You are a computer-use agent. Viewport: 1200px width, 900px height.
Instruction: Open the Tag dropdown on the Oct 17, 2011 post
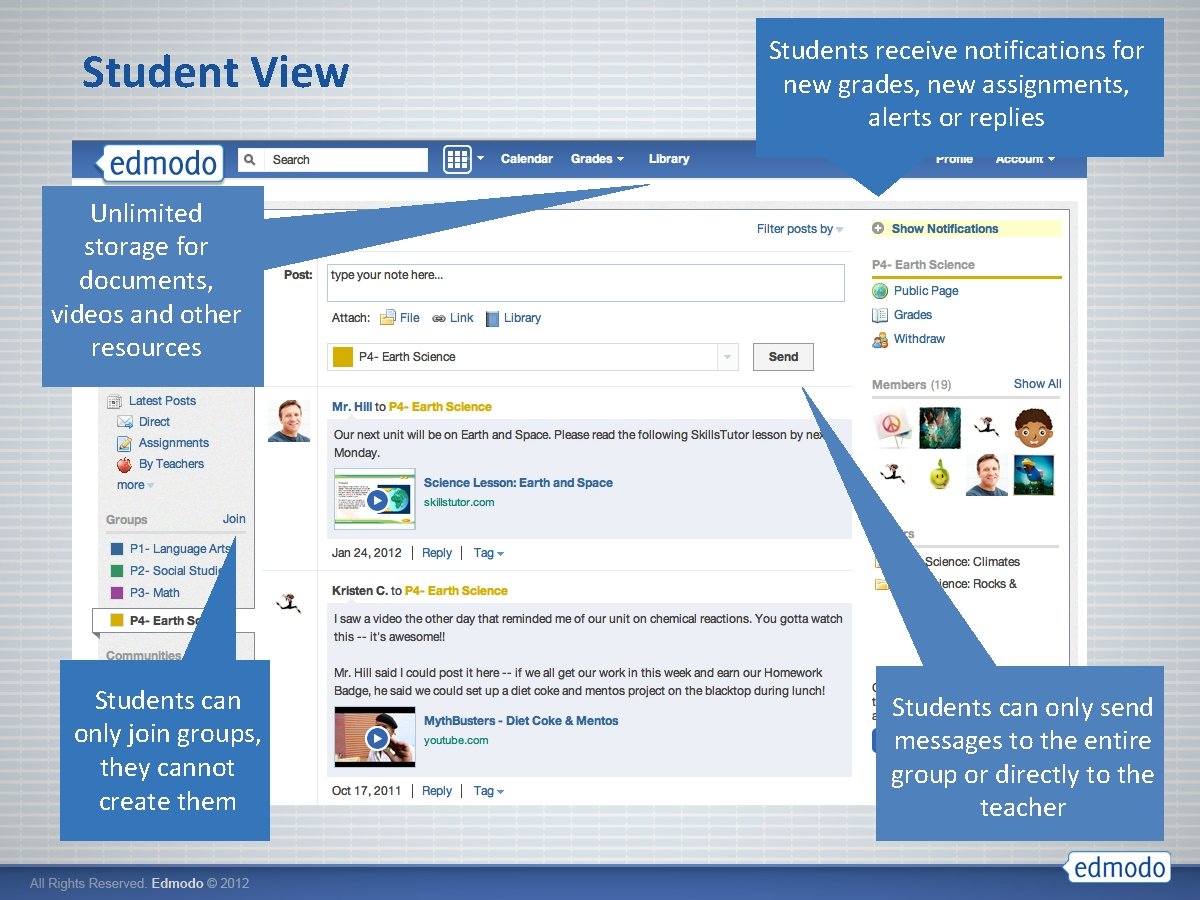tap(489, 791)
